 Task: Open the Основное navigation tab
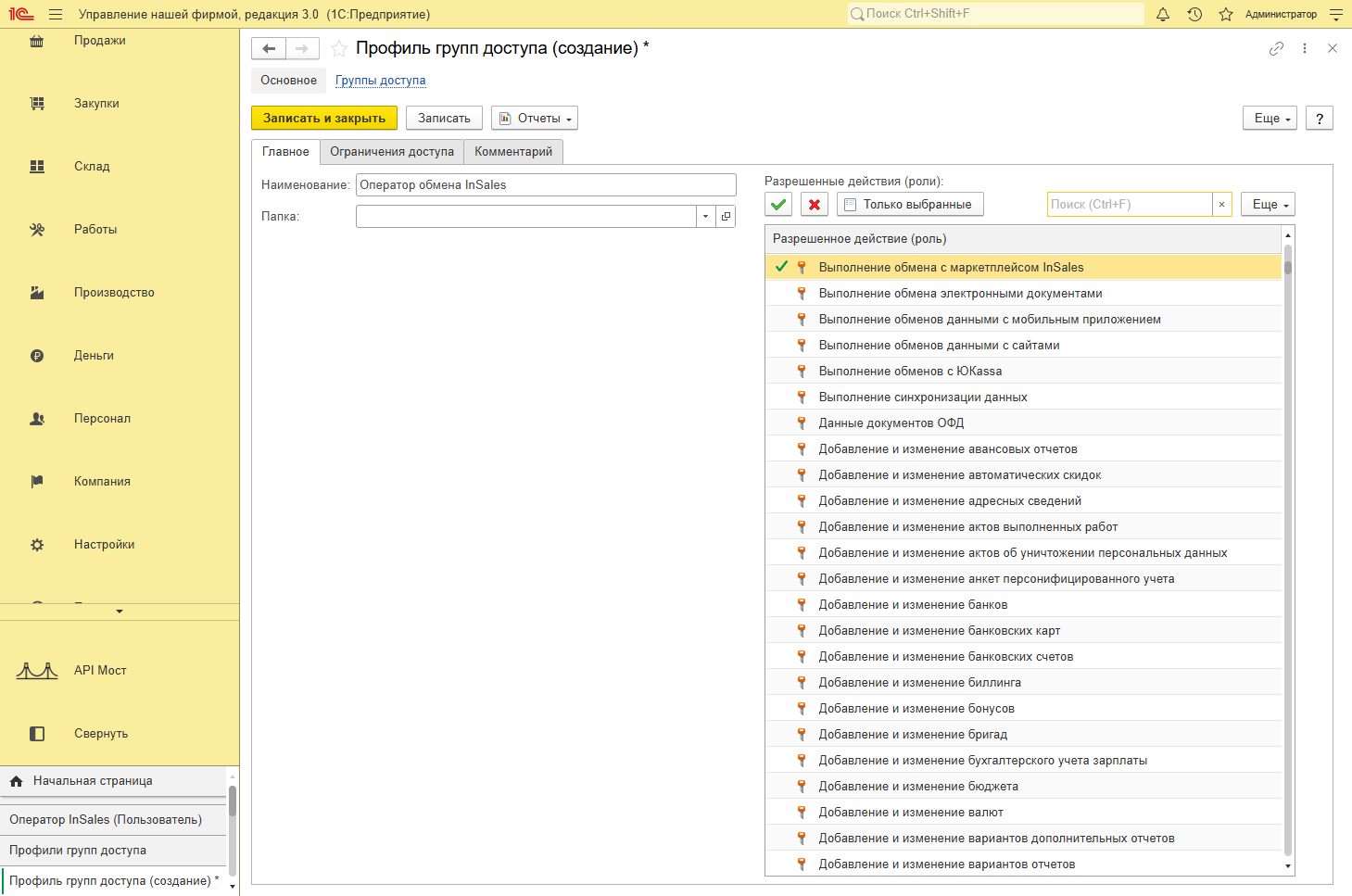[288, 81]
